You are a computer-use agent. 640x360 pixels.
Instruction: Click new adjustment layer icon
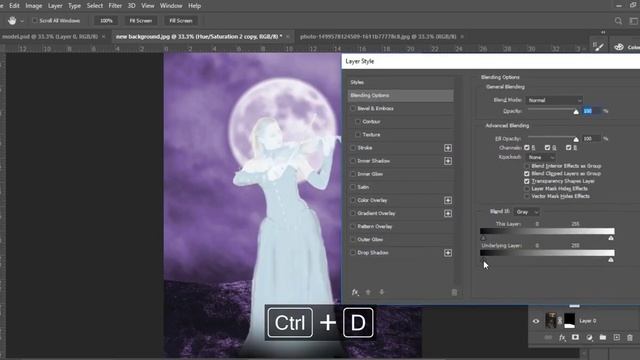click(x=589, y=338)
